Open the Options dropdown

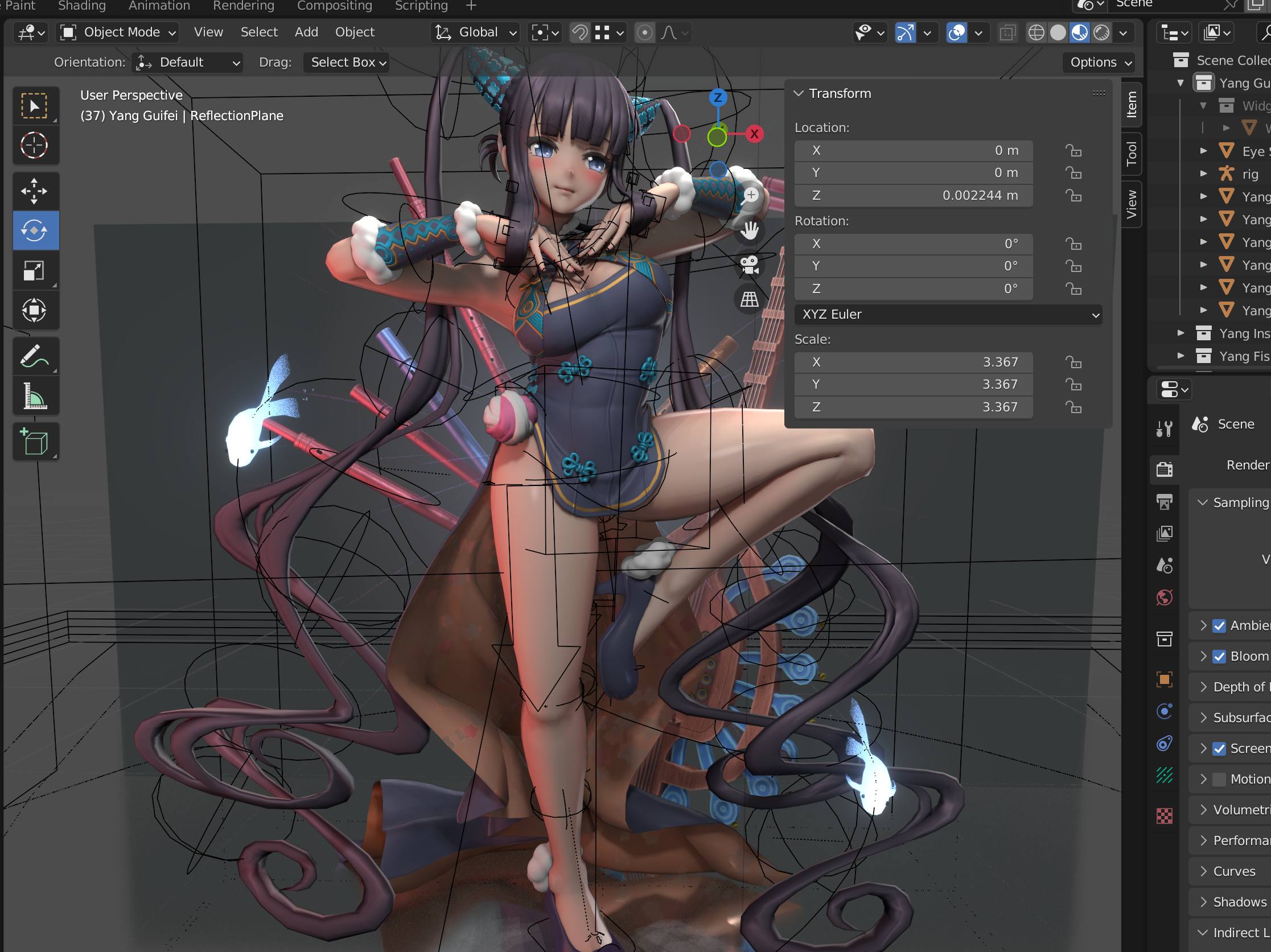(1100, 63)
